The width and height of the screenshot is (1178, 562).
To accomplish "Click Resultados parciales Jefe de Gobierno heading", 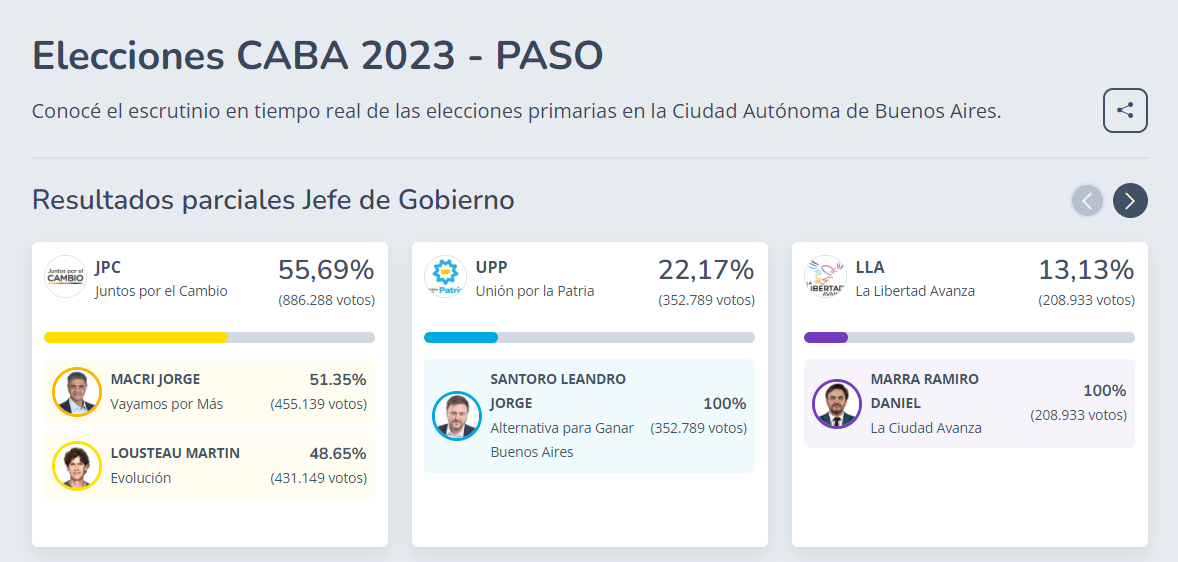I will (273, 200).
